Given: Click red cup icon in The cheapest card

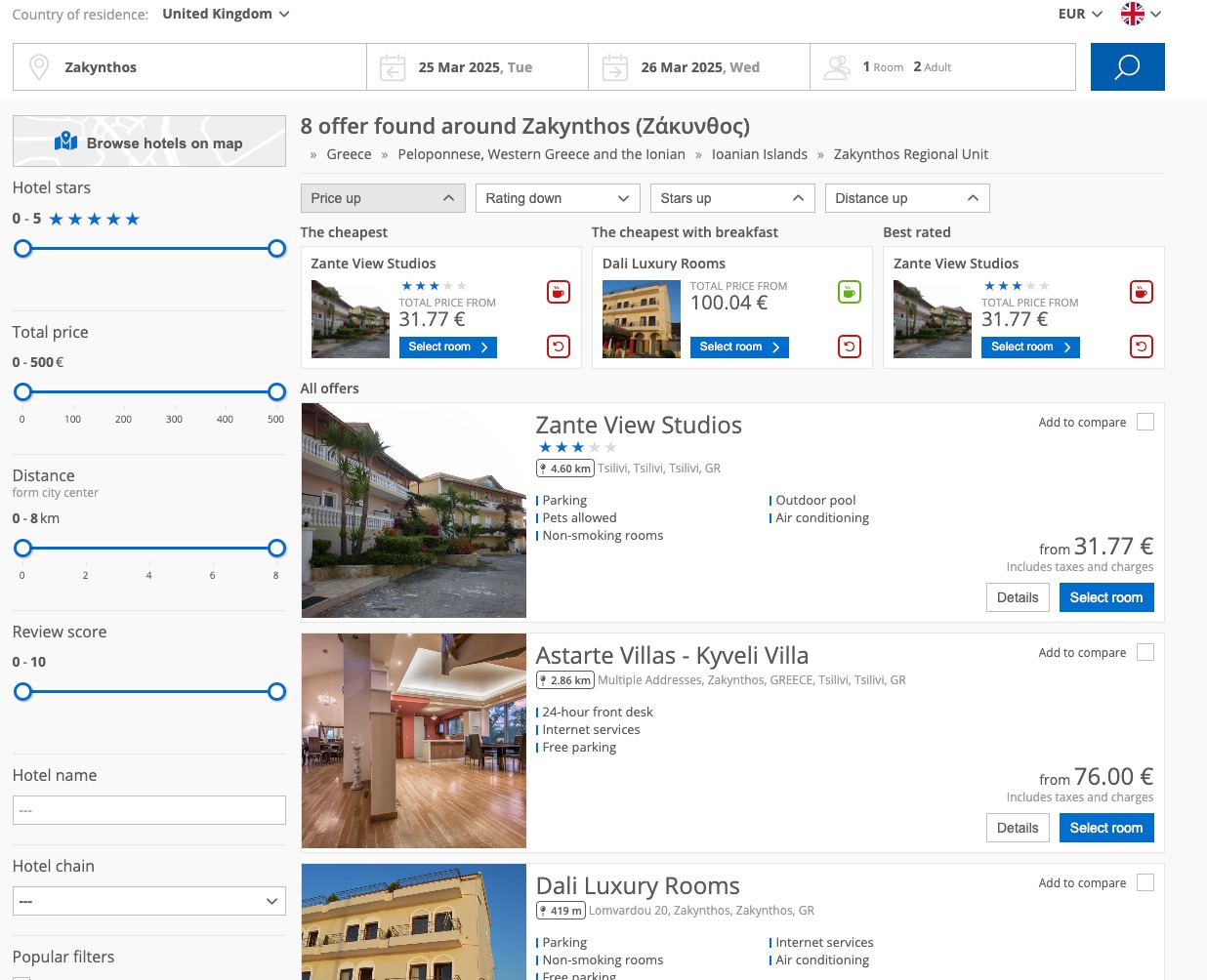Looking at the screenshot, I should click(559, 292).
